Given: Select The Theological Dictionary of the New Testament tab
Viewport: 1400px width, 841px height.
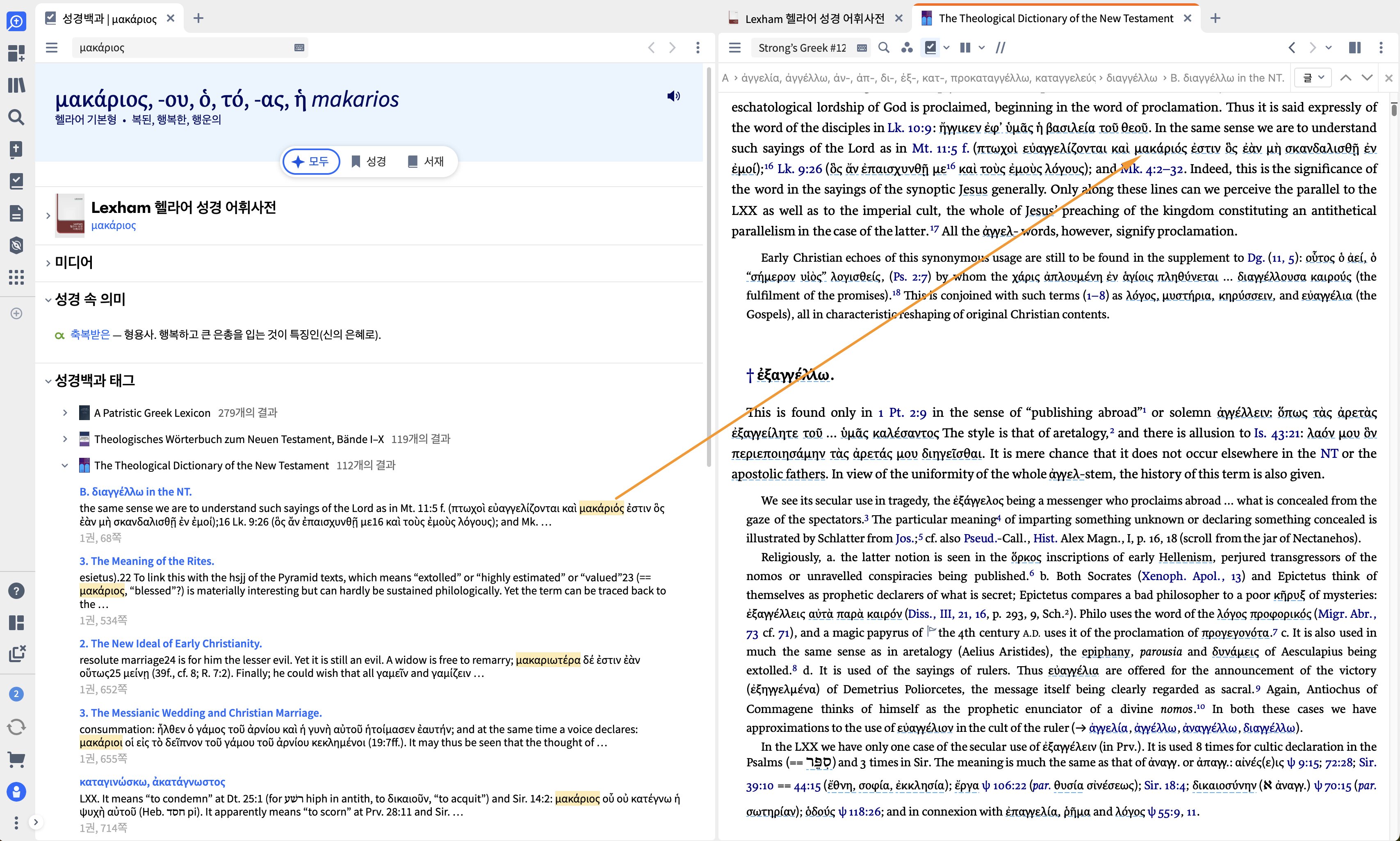Looking at the screenshot, I should point(1056,19).
